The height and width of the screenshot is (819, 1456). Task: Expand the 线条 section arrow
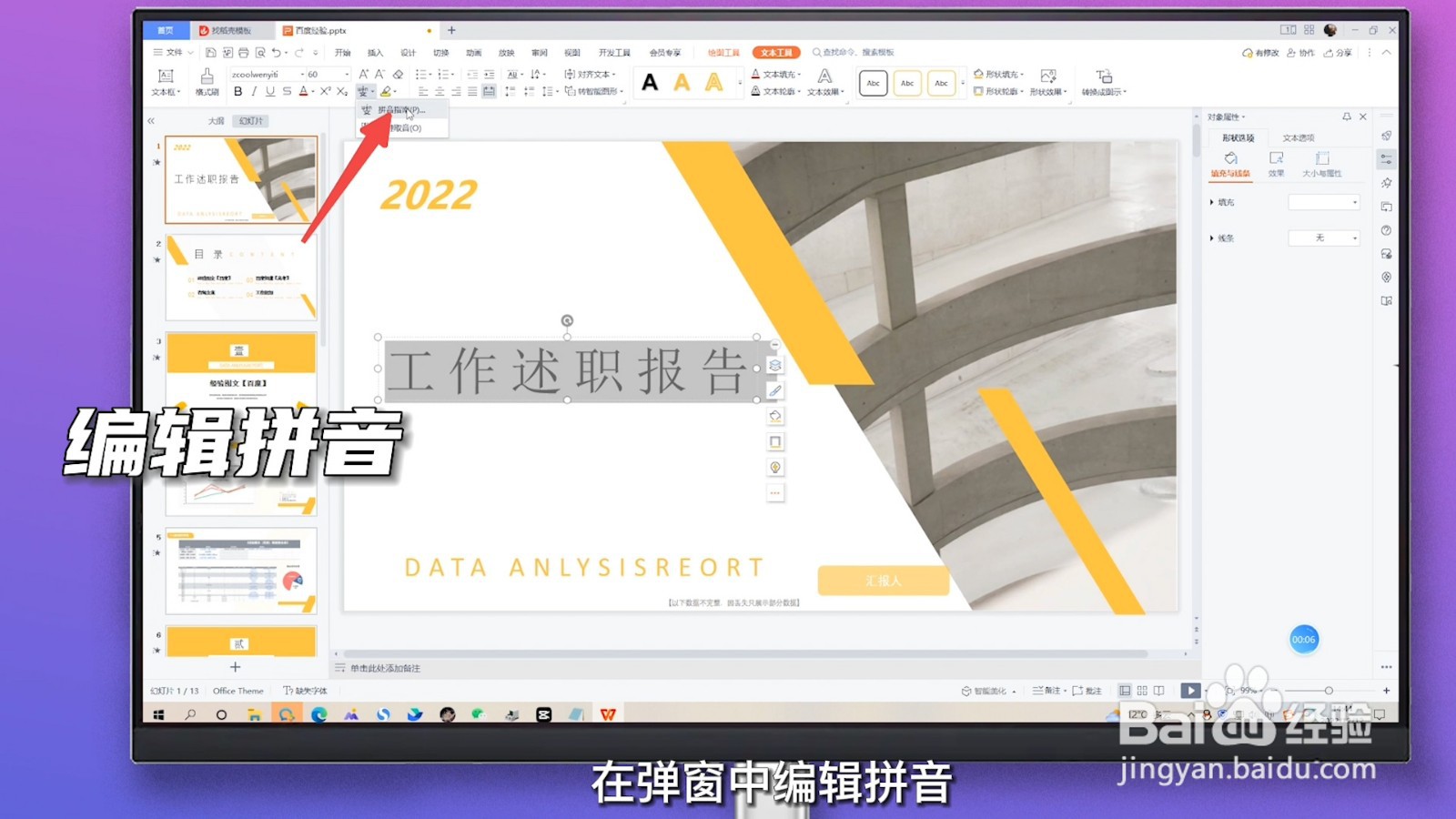tap(1211, 238)
